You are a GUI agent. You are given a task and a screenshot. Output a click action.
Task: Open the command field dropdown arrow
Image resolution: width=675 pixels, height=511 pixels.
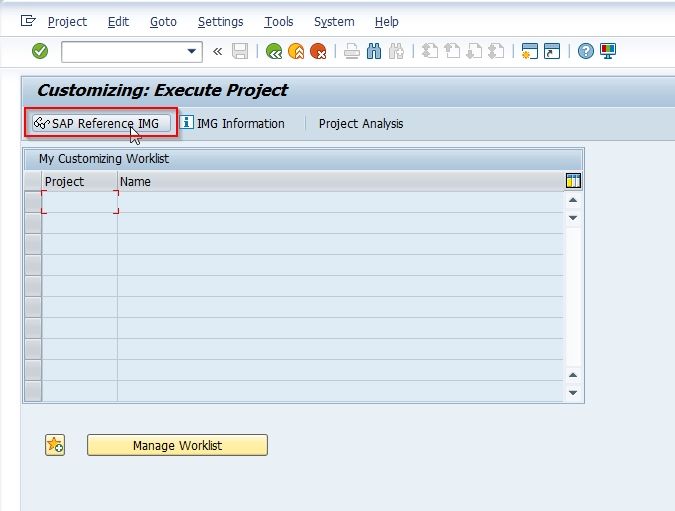[192, 52]
